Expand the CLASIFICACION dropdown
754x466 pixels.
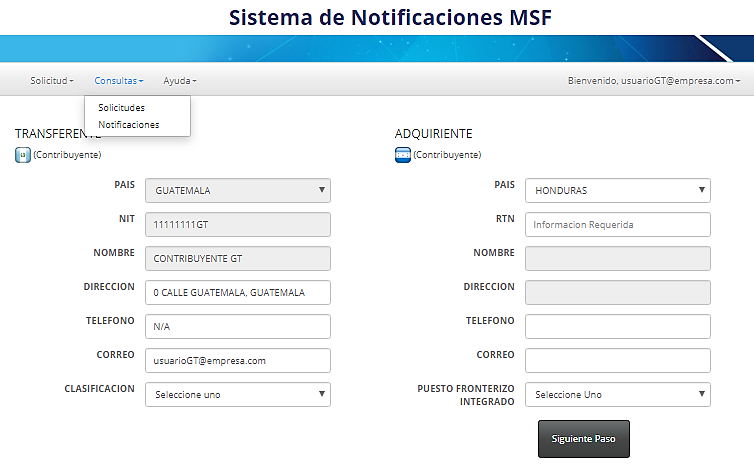click(238, 394)
